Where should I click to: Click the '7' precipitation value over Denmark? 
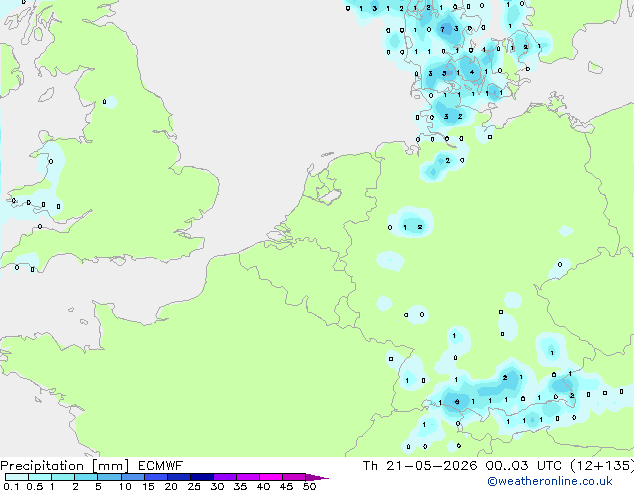click(x=442, y=29)
